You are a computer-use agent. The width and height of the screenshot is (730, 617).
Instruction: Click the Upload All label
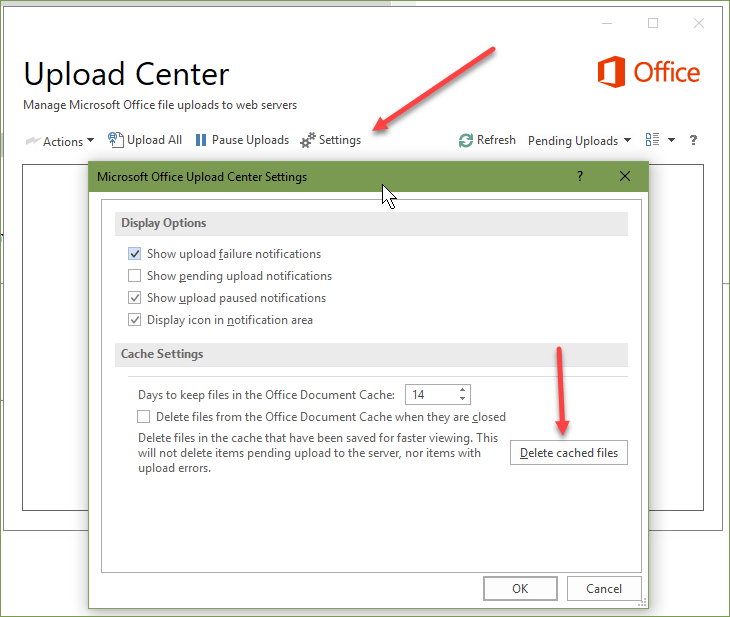[155, 140]
